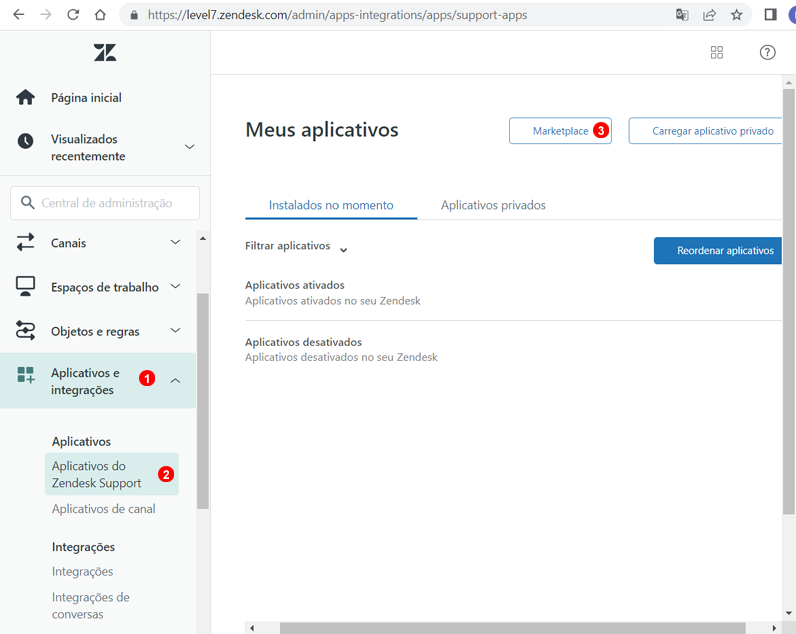Click the sidebar vertical scrollbar thumb
The height and width of the screenshot is (634, 796).
[203, 401]
